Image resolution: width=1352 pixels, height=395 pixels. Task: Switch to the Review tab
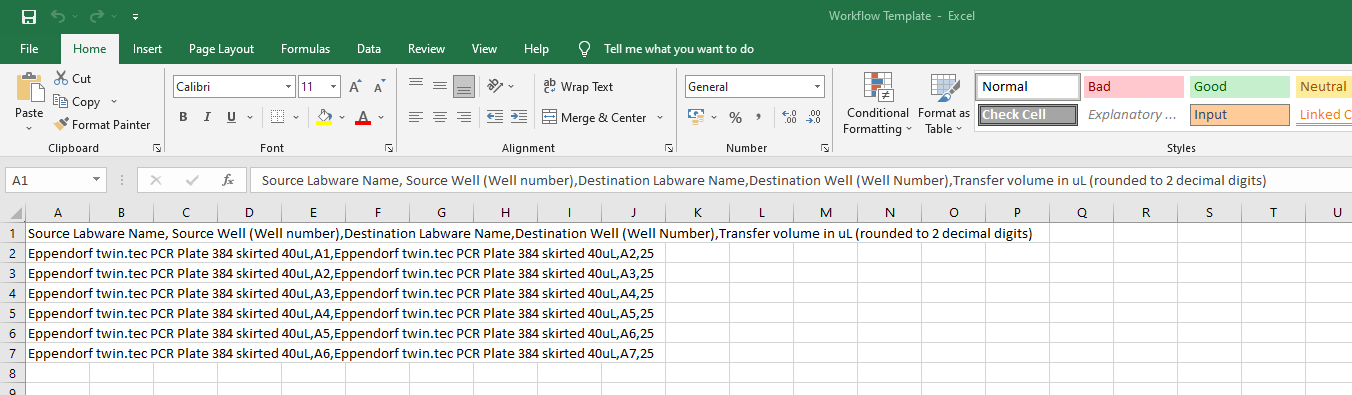pyautogui.click(x=427, y=48)
